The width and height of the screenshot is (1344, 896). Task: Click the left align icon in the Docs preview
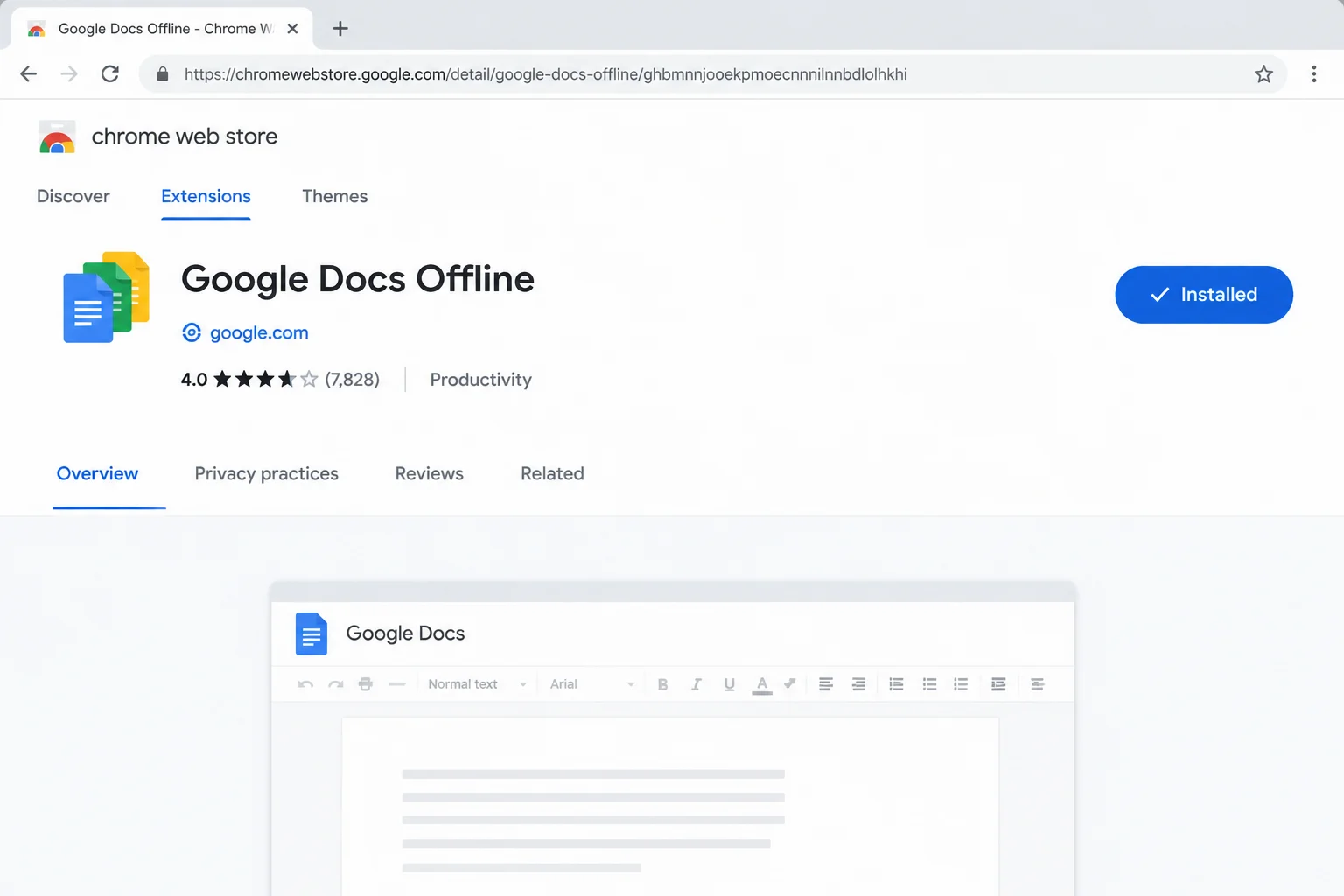click(x=825, y=684)
